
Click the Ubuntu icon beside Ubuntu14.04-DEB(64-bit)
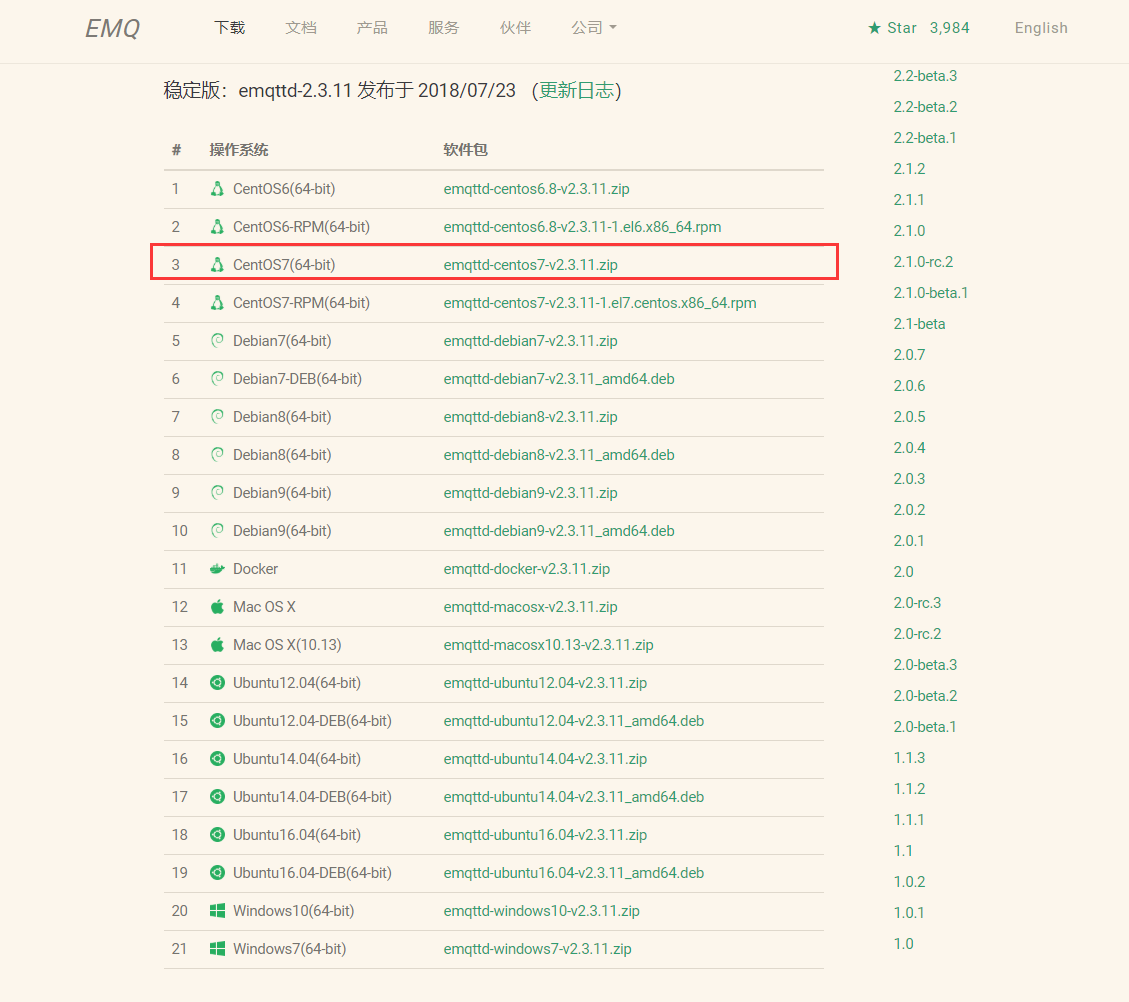(x=217, y=797)
